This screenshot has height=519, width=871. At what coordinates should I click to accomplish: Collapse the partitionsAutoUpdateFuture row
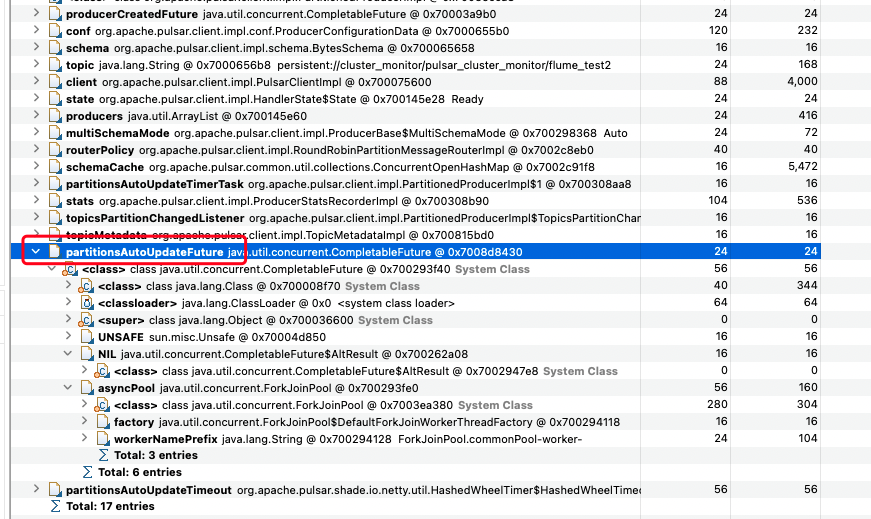click(36, 251)
